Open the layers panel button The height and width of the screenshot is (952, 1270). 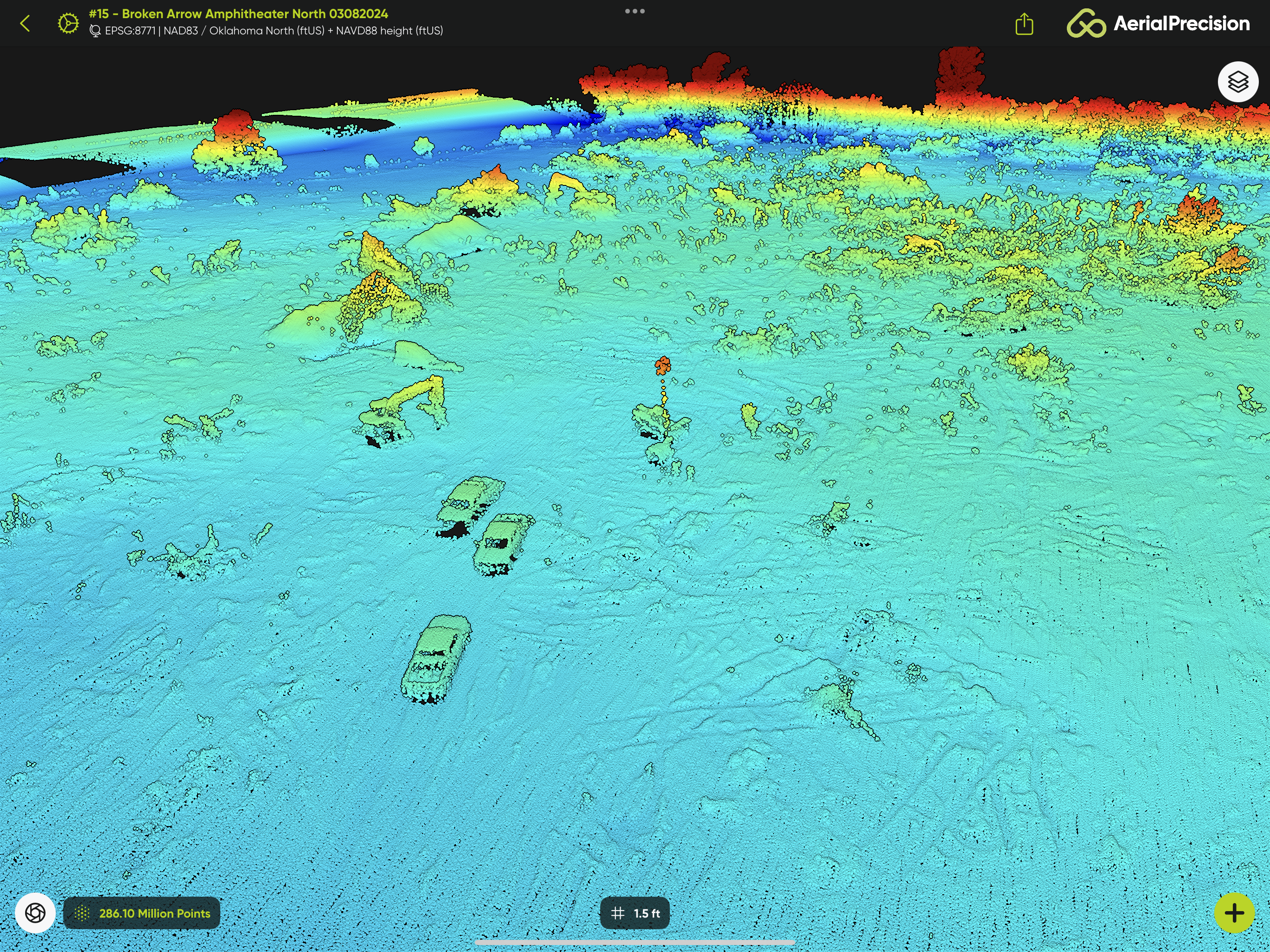pyautogui.click(x=1237, y=82)
